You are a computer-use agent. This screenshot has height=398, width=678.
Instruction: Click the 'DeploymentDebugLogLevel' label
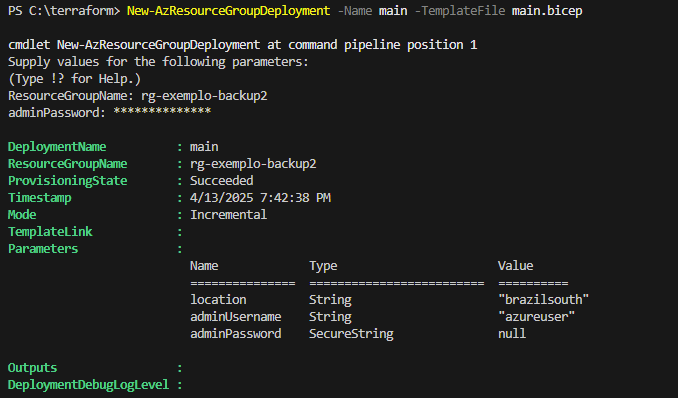pyautogui.click(x=88, y=385)
